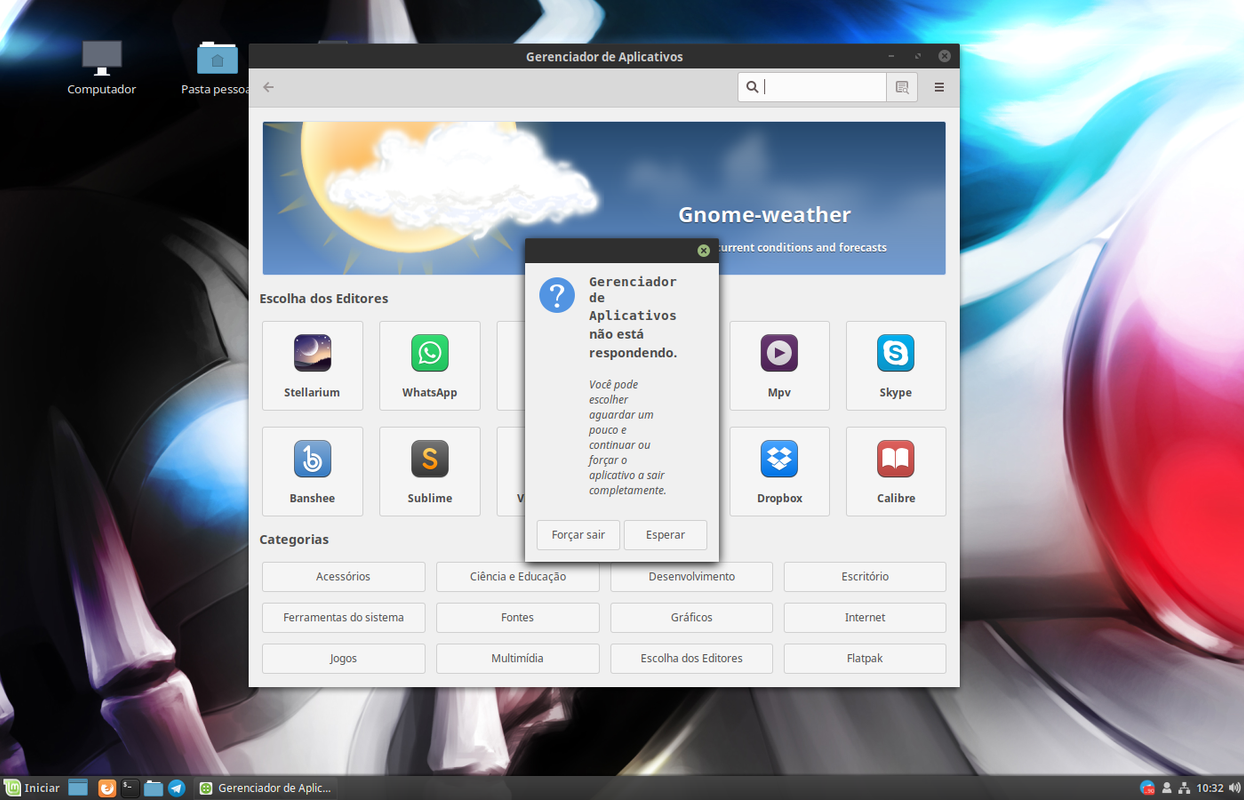Open the Pasta pessoal desktop folder
The width and height of the screenshot is (1244, 800).
point(217,68)
